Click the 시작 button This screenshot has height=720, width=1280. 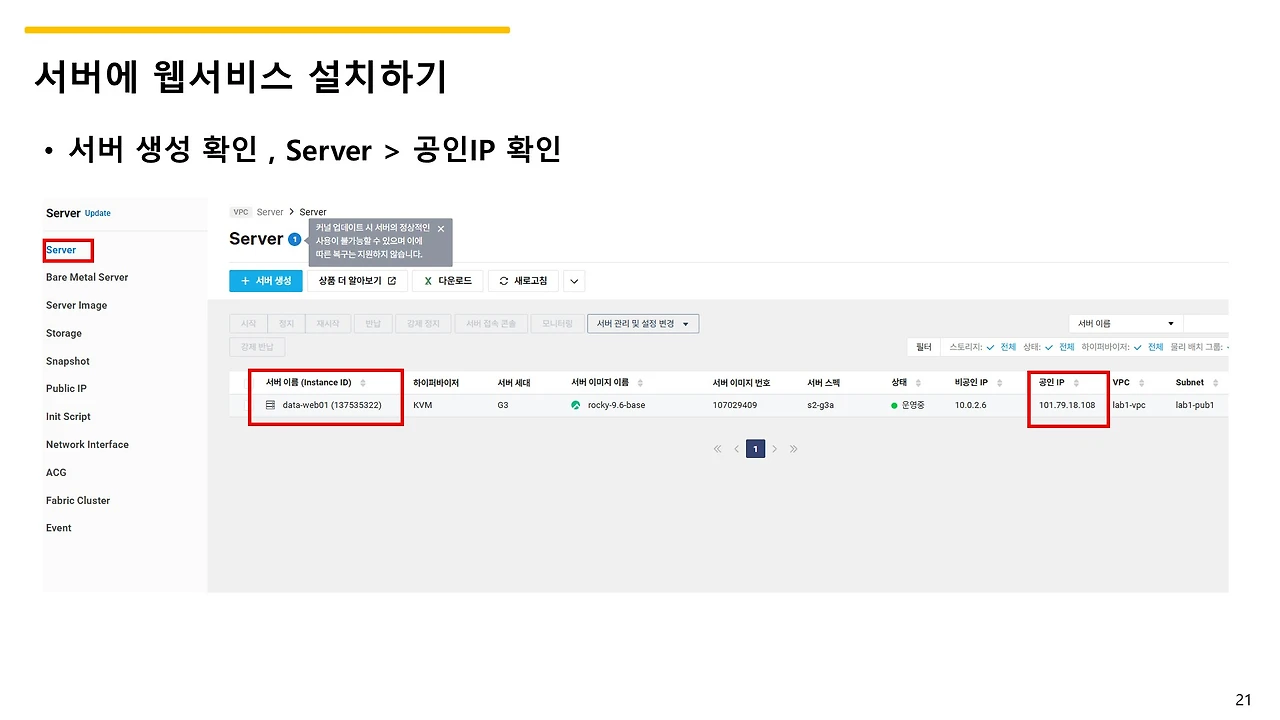pos(248,324)
